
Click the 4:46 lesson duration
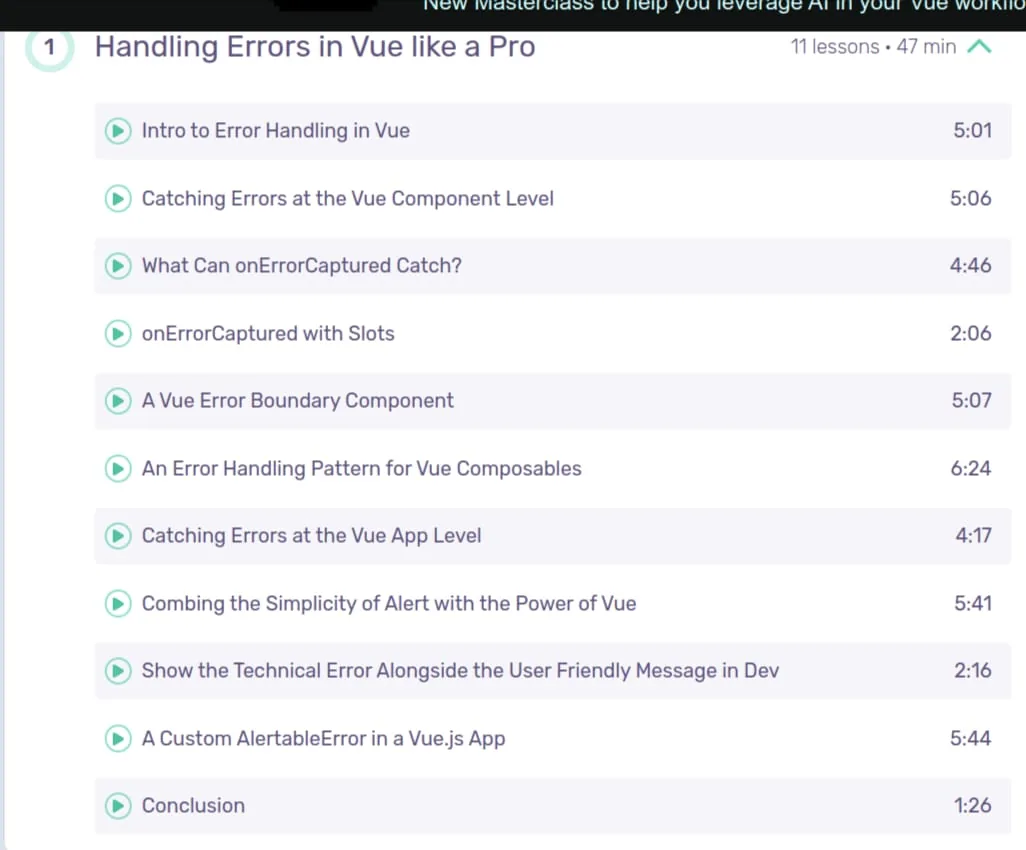970,266
